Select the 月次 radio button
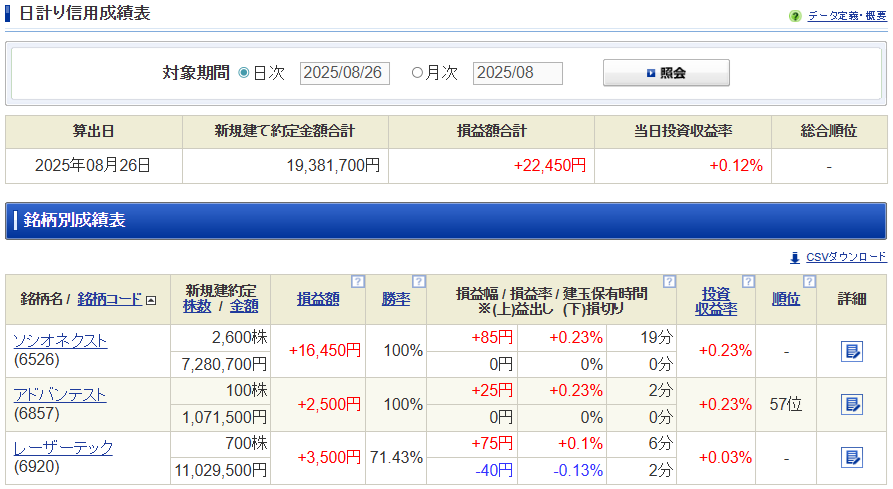 pos(417,73)
